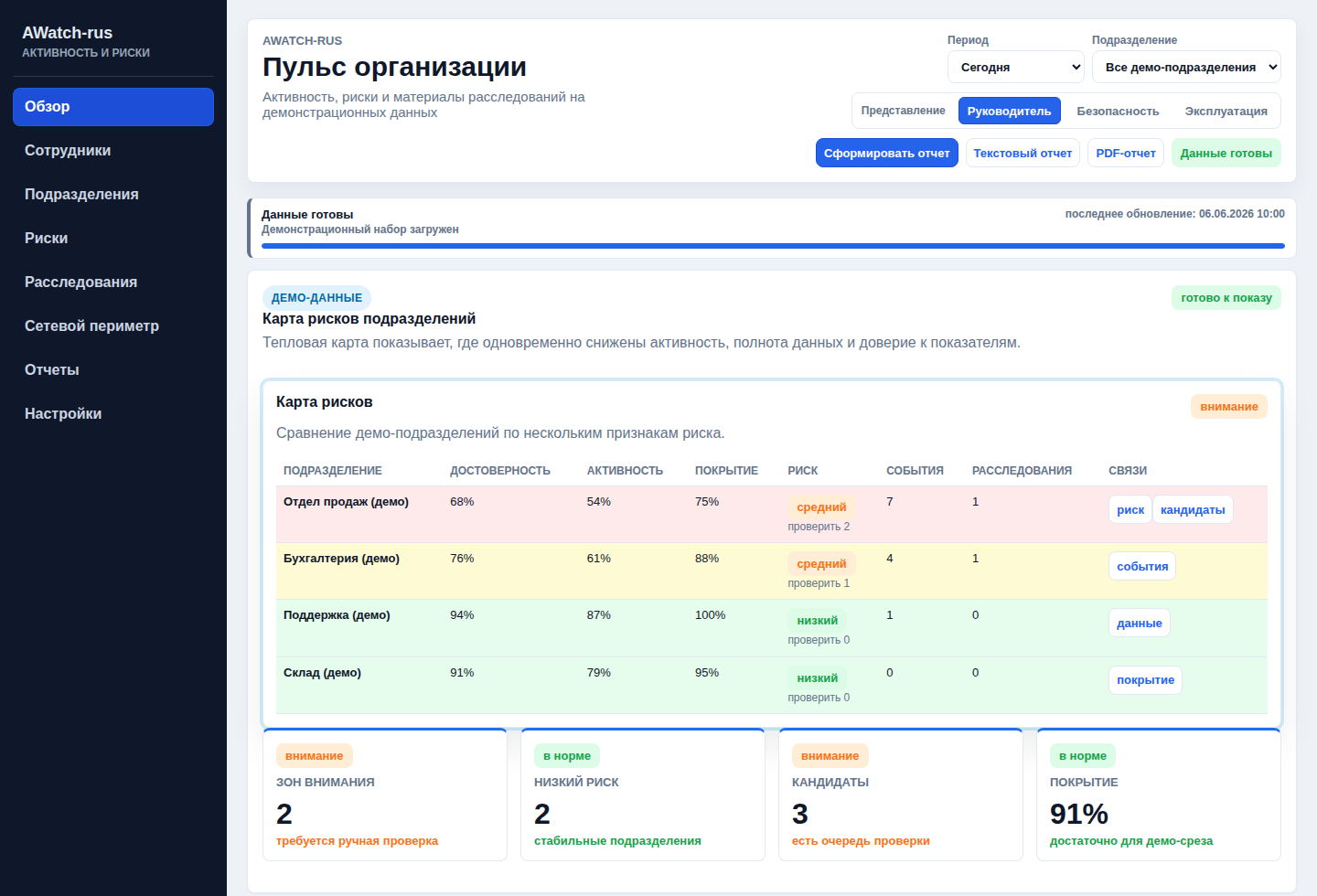Image resolution: width=1317 pixels, height=896 pixels.
Task: Open Настройки in the sidebar
Action: [x=113, y=414]
